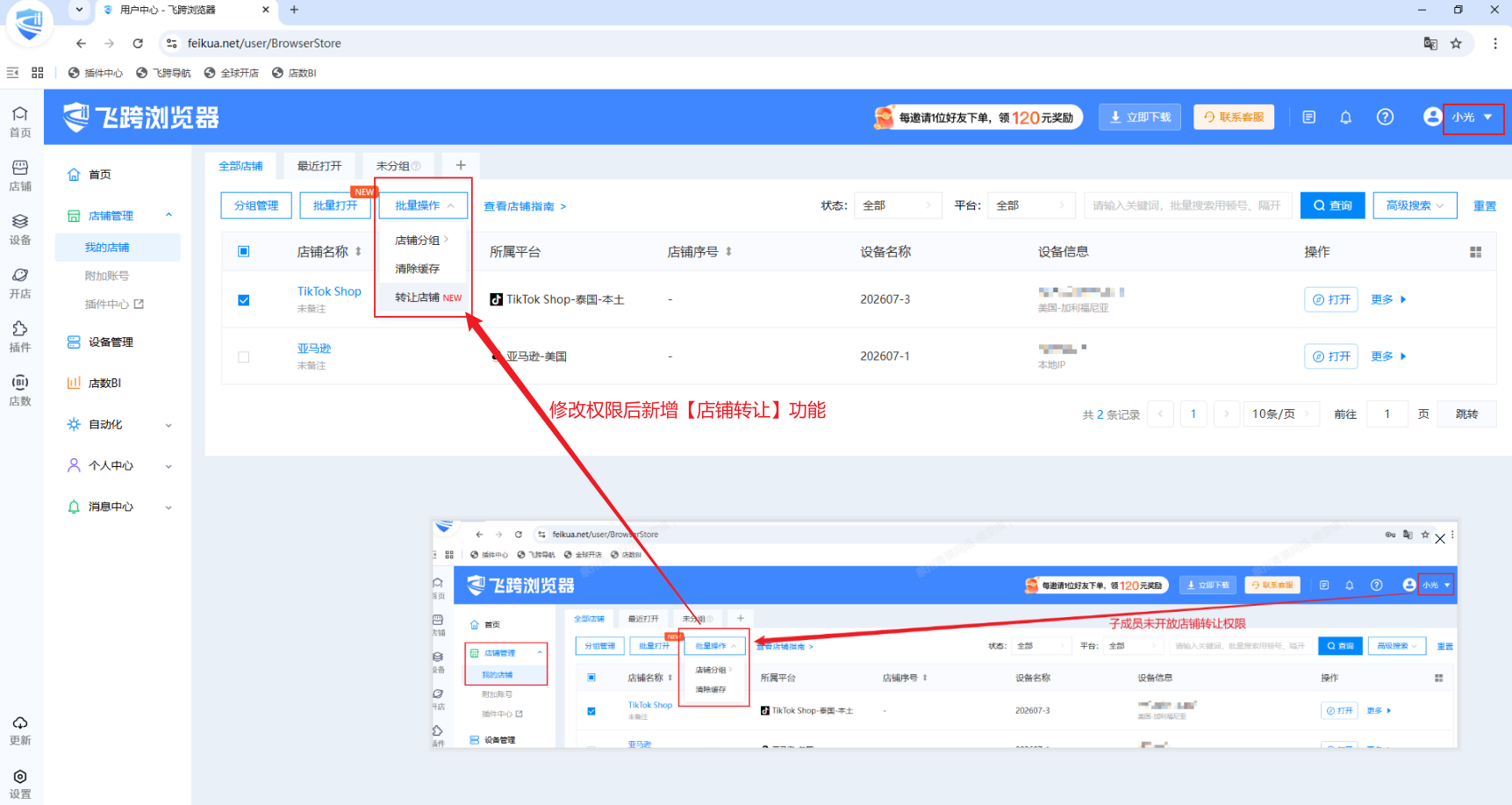Image resolution: width=1512 pixels, height=805 pixels.
Task: Switch to the 最近打开 tab
Action: pyautogui.click(x=319, y=166)
